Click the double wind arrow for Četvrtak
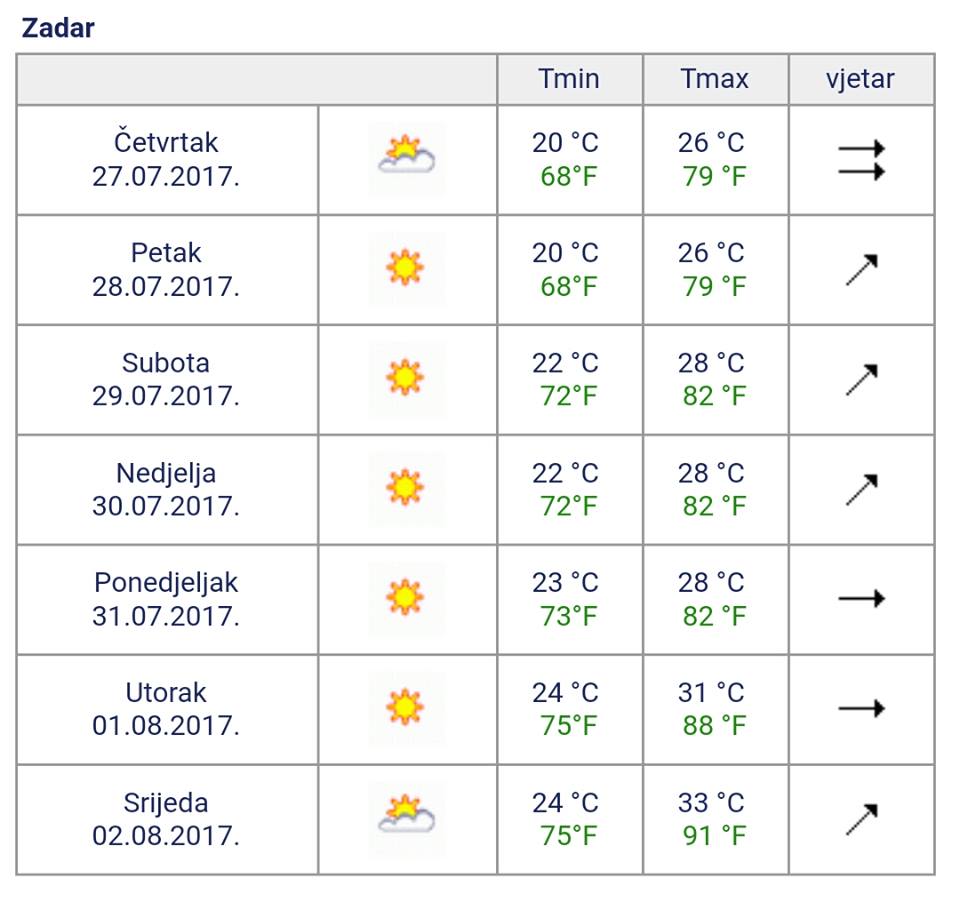The height and width of the screenshot is (902, 960). 861,160
